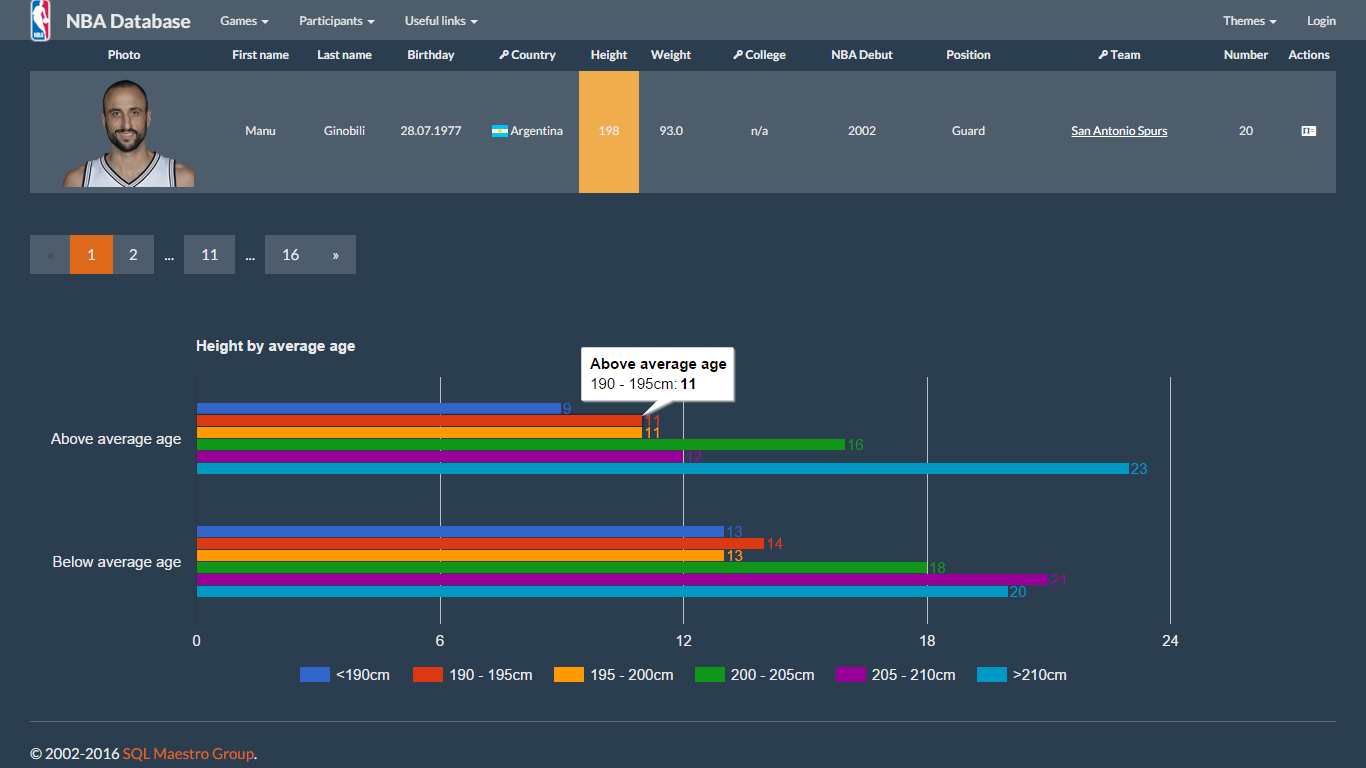Click the purple 205 - 210cm legend swatch
Screen dimensions: 1366x768
[x=850, y=675]
